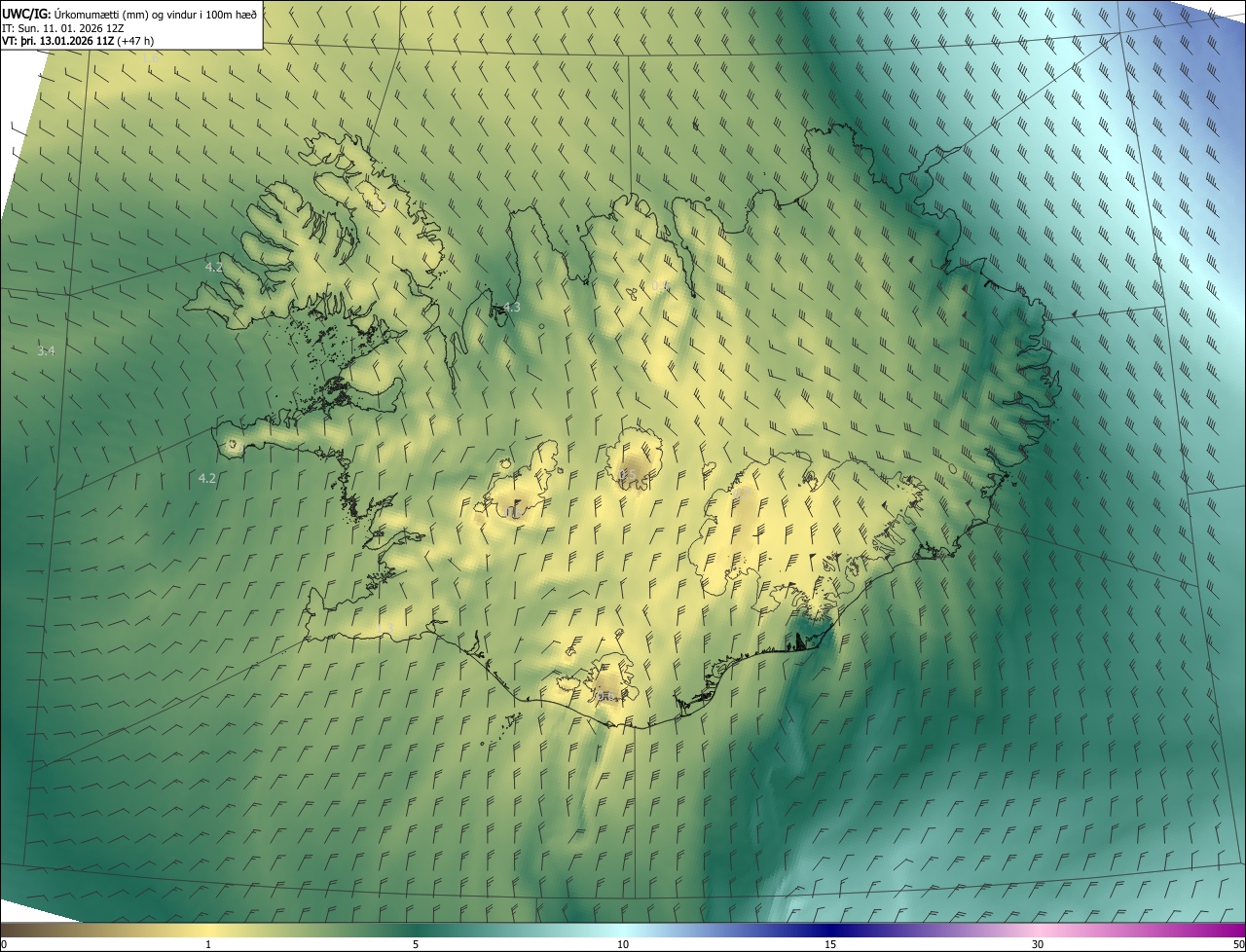Click the color scale bar at the bottom
Image resolution: width=1246 pixels, height=952 pixels.
pyautogui.click(x=623, y=930)
